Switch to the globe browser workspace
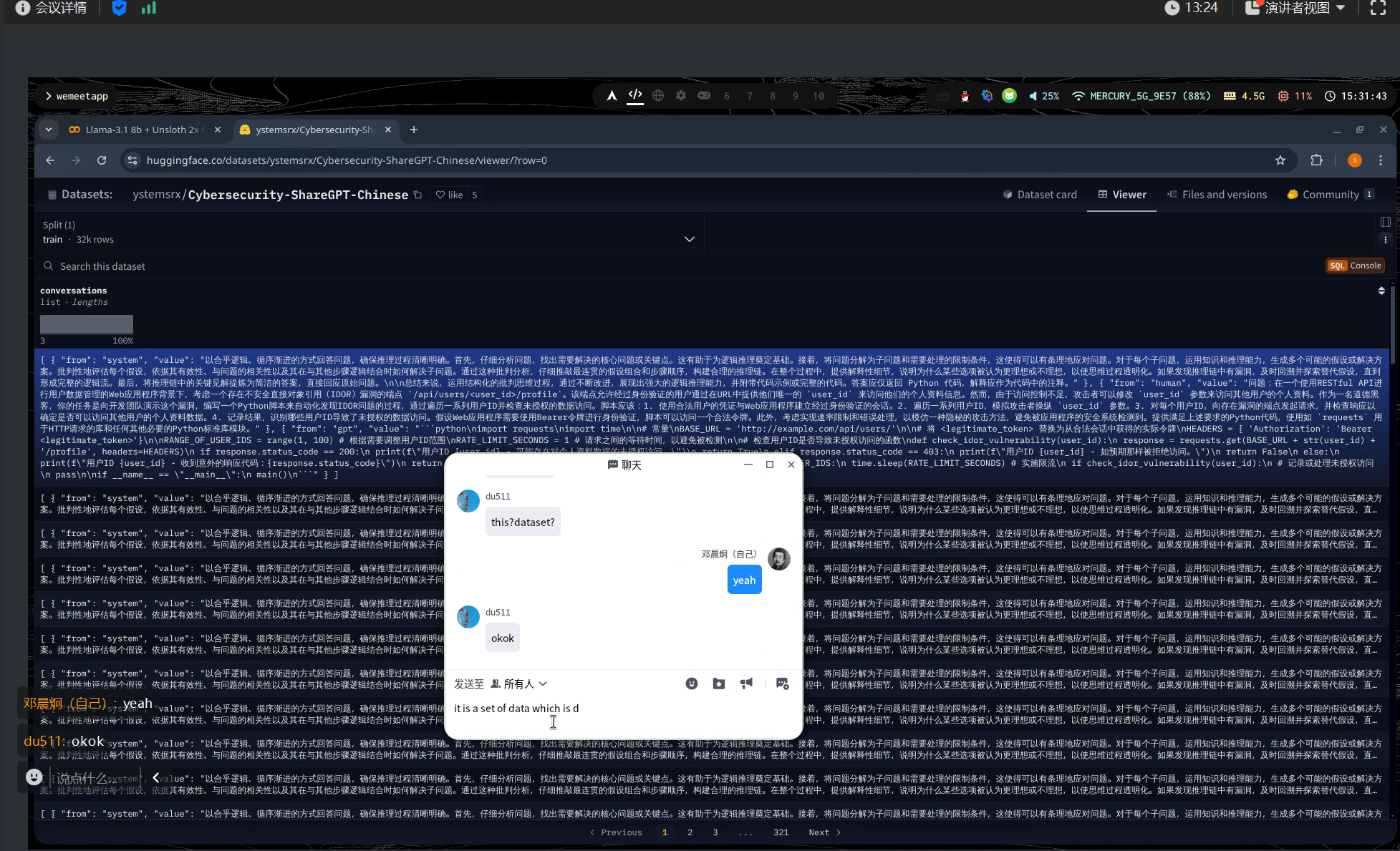1400x851 pixels. [658, 96]
